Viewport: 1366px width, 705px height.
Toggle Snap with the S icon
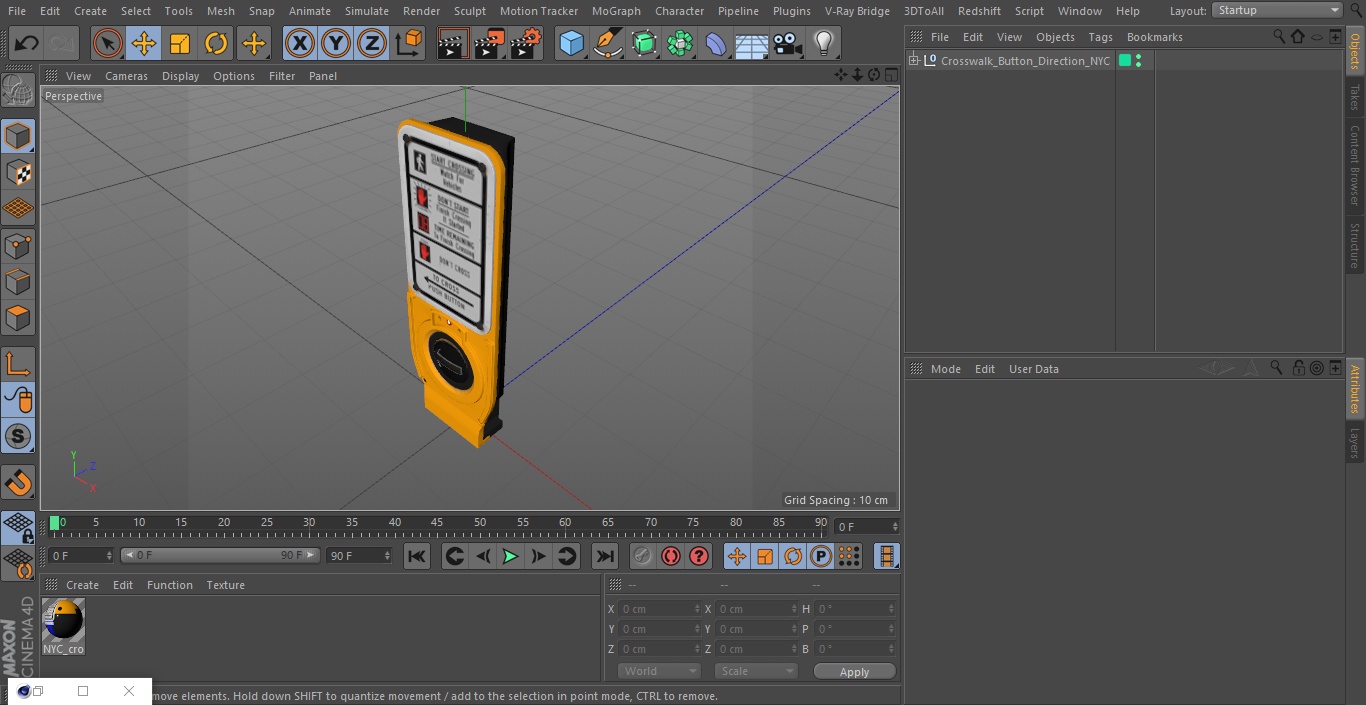click(18, 436)
